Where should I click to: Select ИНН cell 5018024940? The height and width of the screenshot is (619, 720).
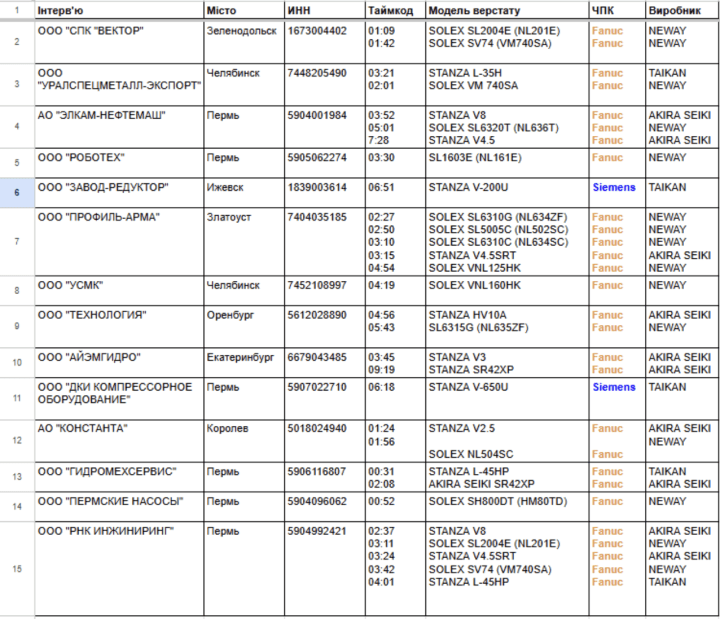coord(325,441)
